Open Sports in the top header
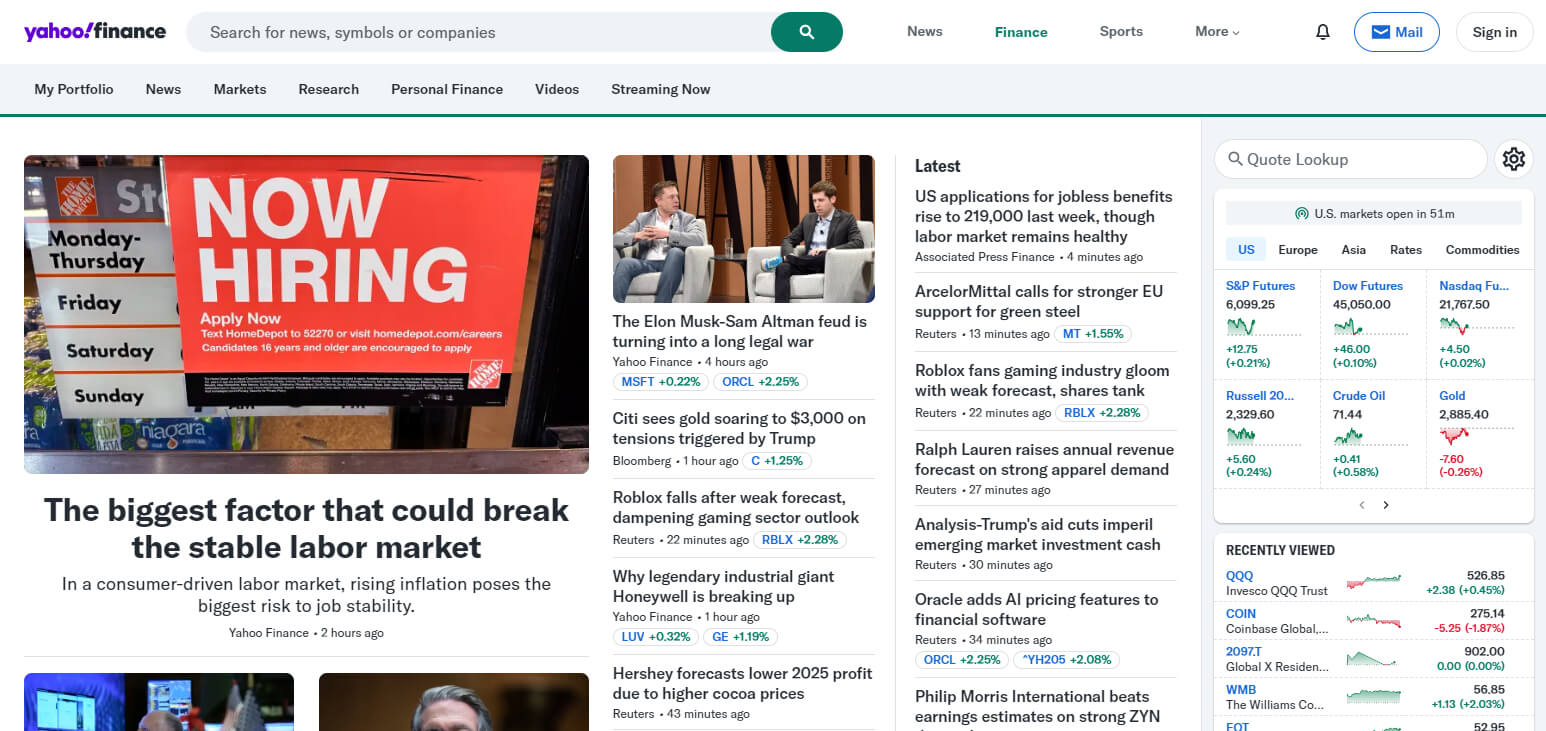Screen dimensions: 1546x731 1121,31
